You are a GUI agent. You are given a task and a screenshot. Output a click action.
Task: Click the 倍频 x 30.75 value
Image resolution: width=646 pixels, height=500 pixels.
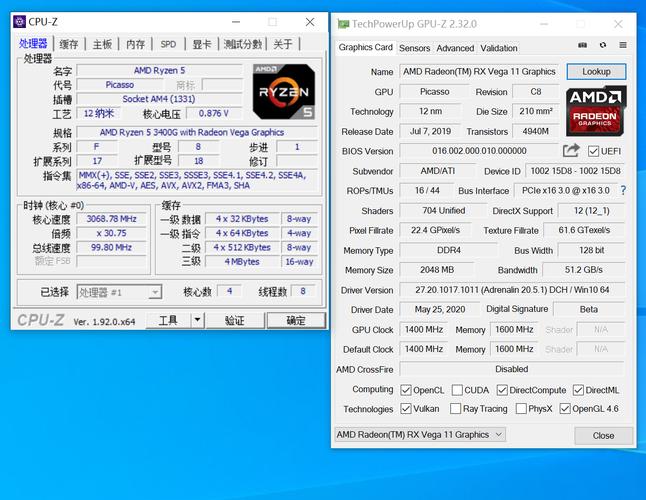(111, 233)
